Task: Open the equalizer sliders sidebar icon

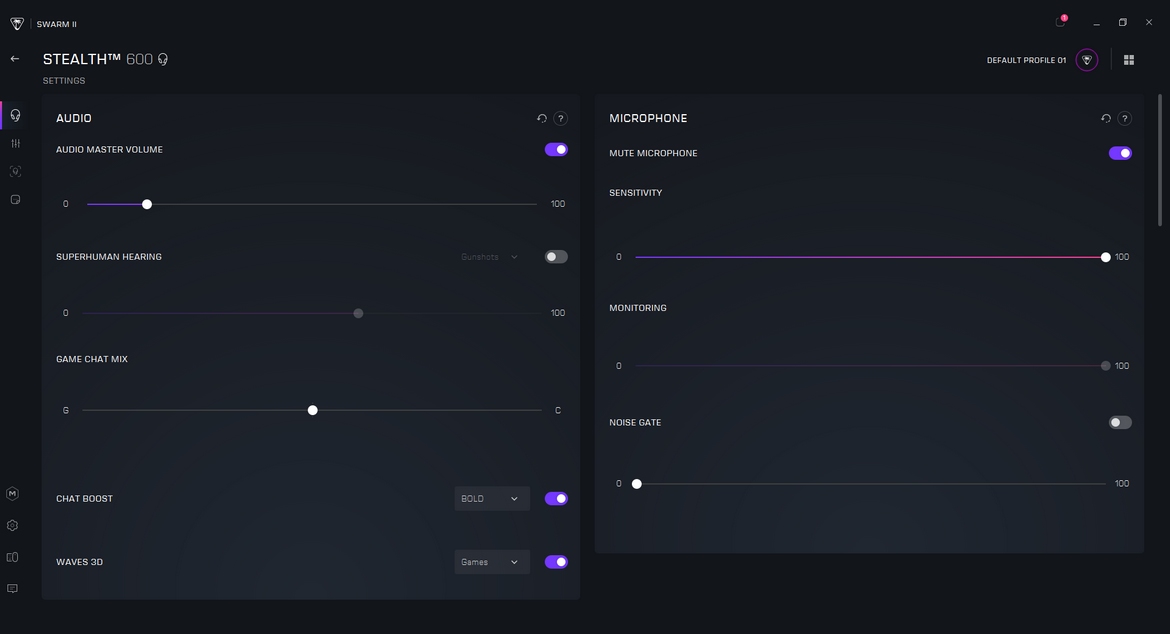Action: coord(15,143)
